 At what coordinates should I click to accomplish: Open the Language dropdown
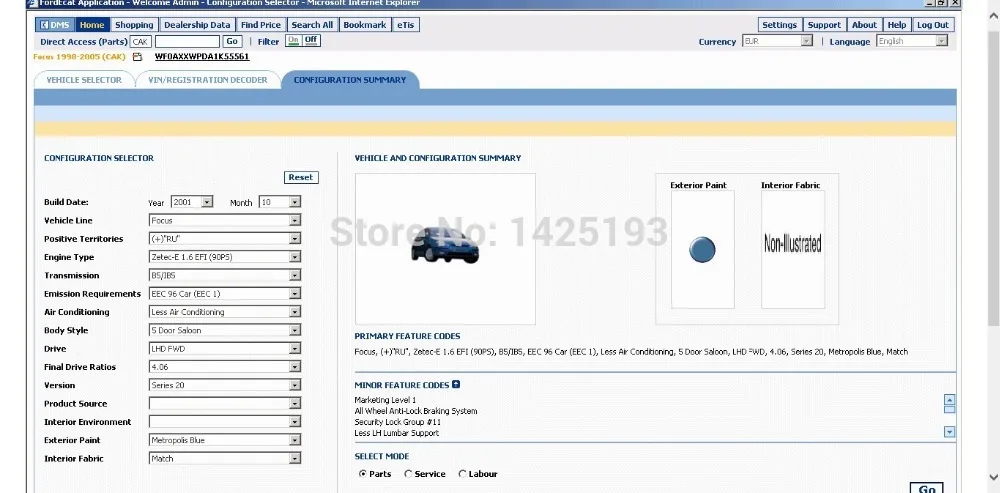coord(912,41)
